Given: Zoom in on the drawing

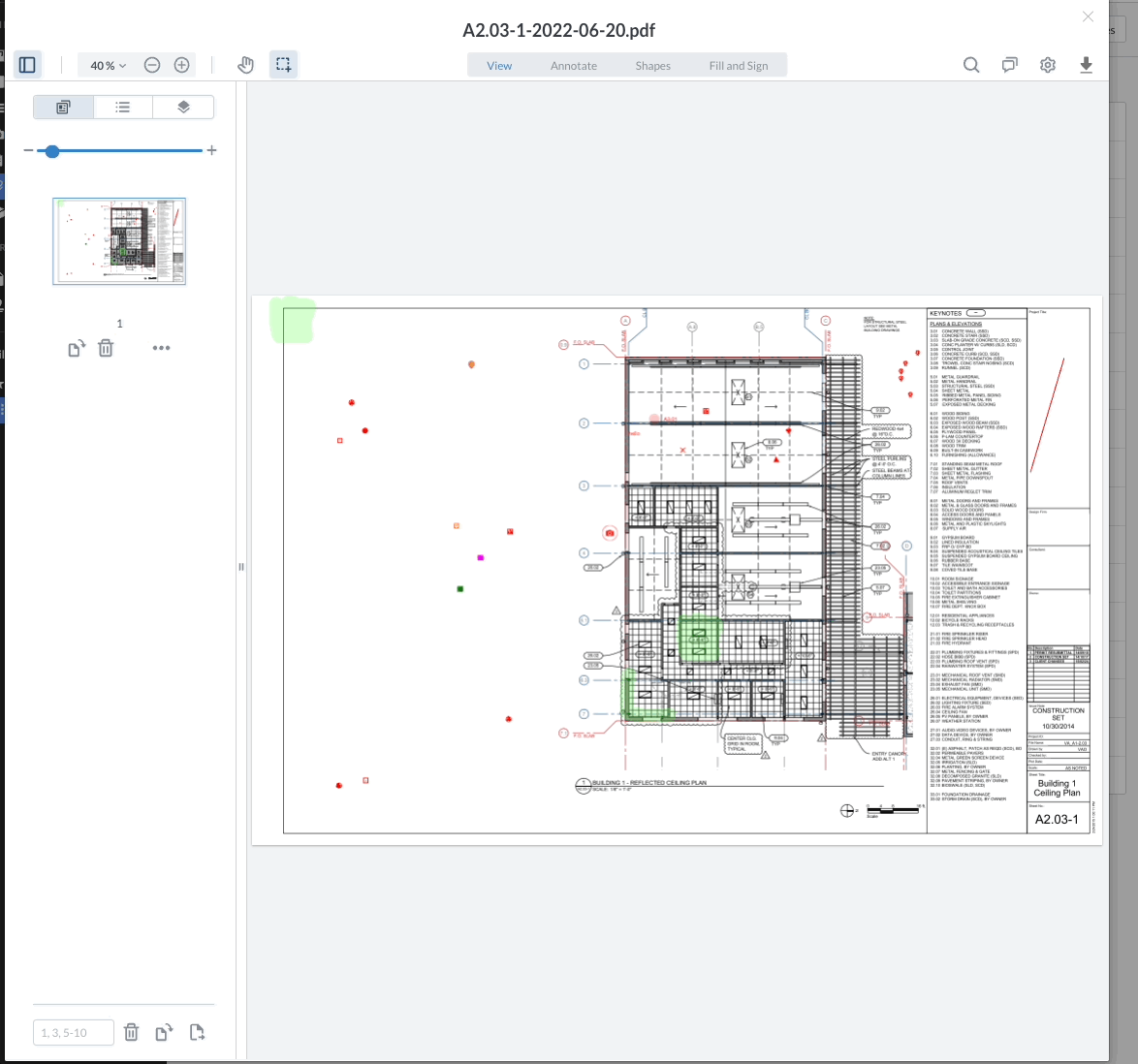Looking at the screenshot, I should [x=181, y=65].
